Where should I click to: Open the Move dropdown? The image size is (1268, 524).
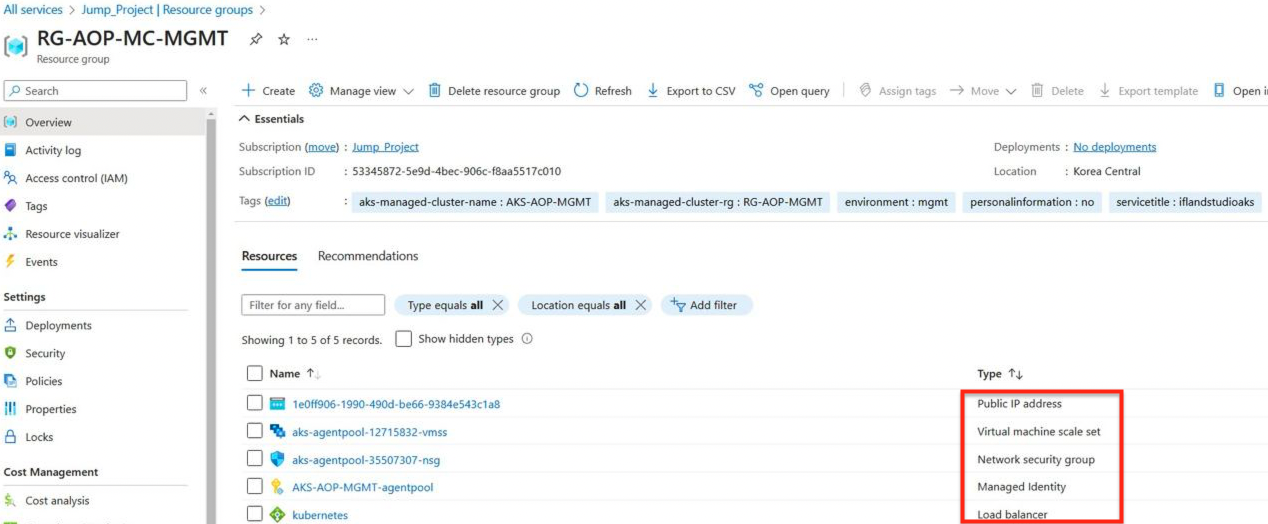coord(983,91)
